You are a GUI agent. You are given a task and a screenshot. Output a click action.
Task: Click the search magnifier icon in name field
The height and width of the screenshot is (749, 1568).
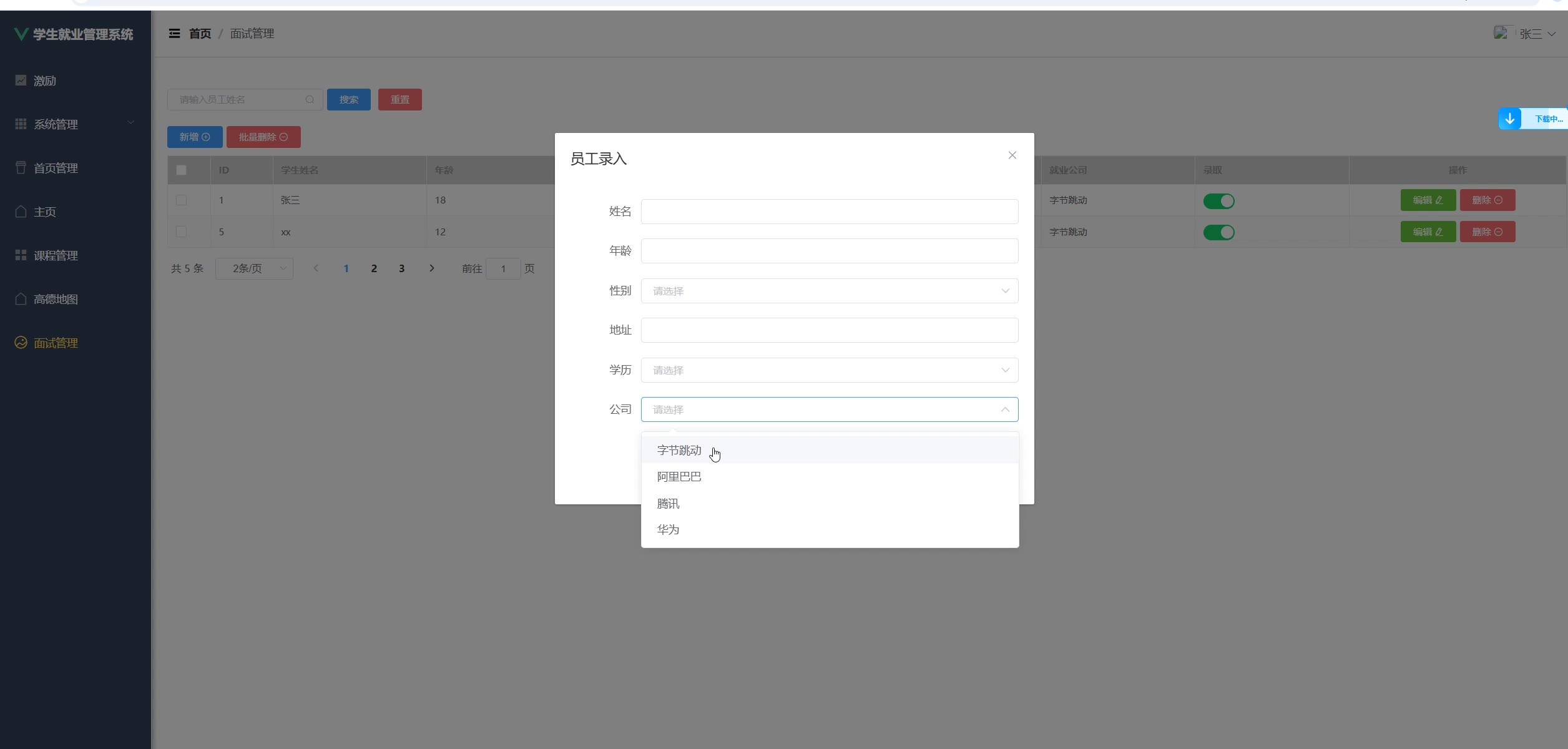tap(310, 100)
